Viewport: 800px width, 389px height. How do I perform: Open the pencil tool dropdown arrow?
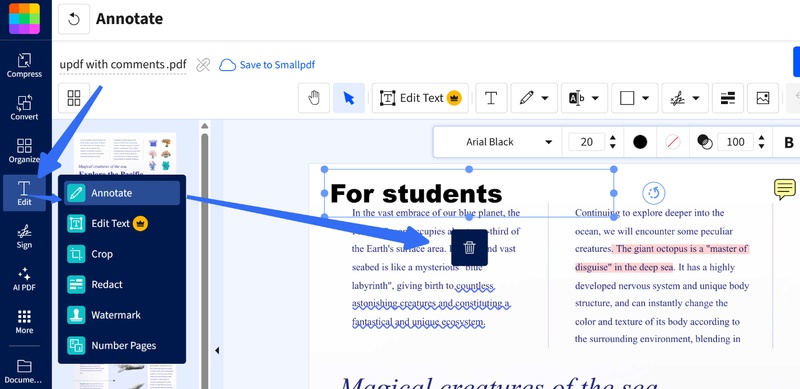(545, 98)
